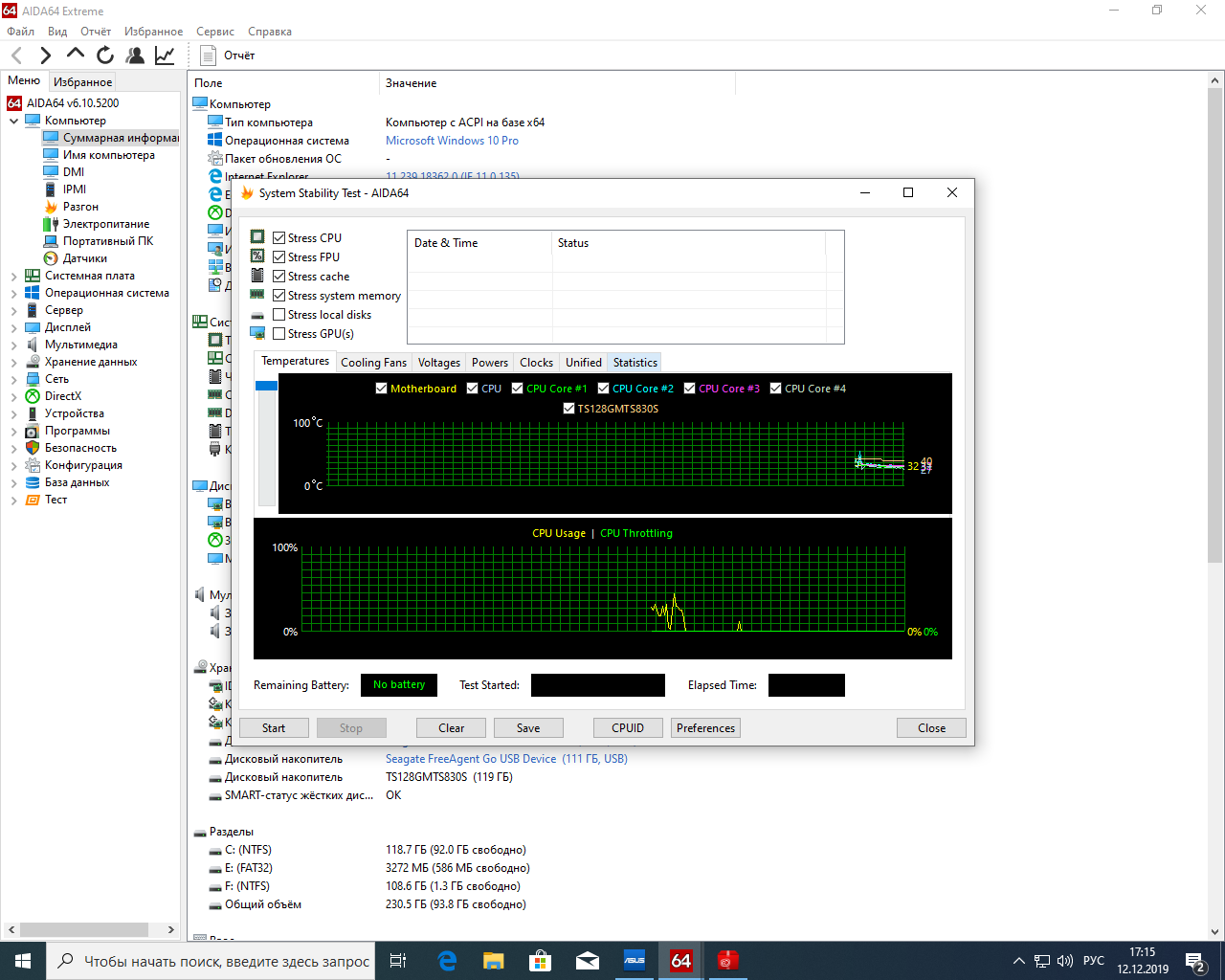Select Электропитание in the tree
Screen dimensions: 1225x980
105,224
